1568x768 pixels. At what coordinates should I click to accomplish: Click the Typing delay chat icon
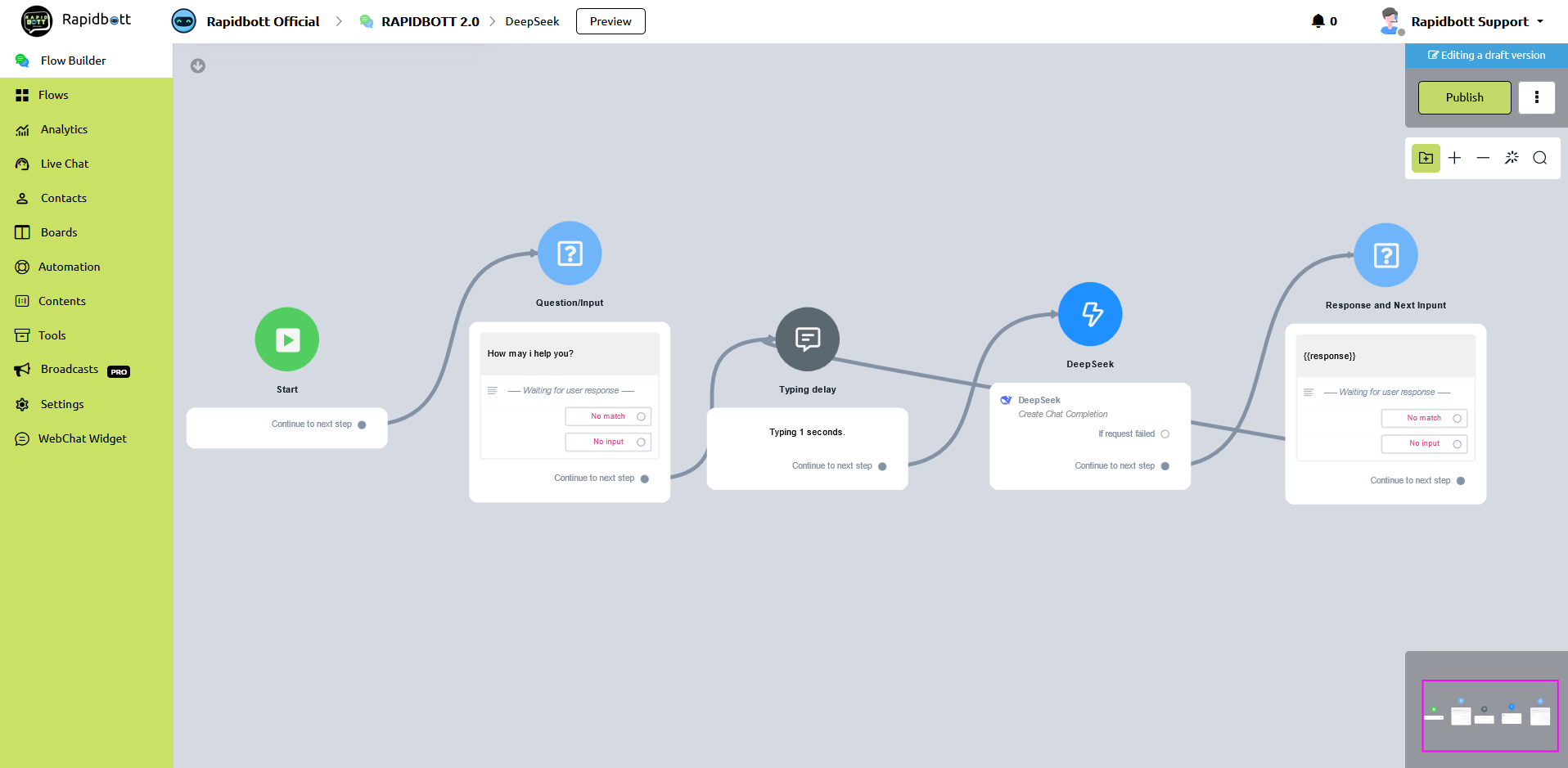coord(807,339)
